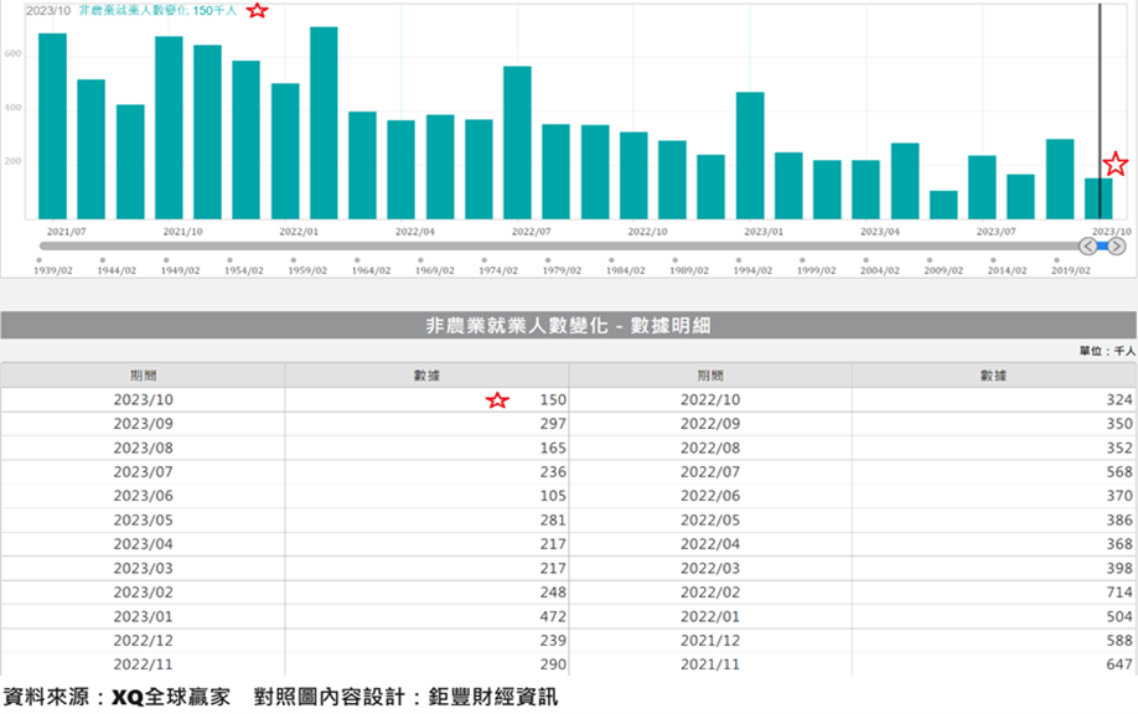Click the red star beside the chart title

point(257,10)
